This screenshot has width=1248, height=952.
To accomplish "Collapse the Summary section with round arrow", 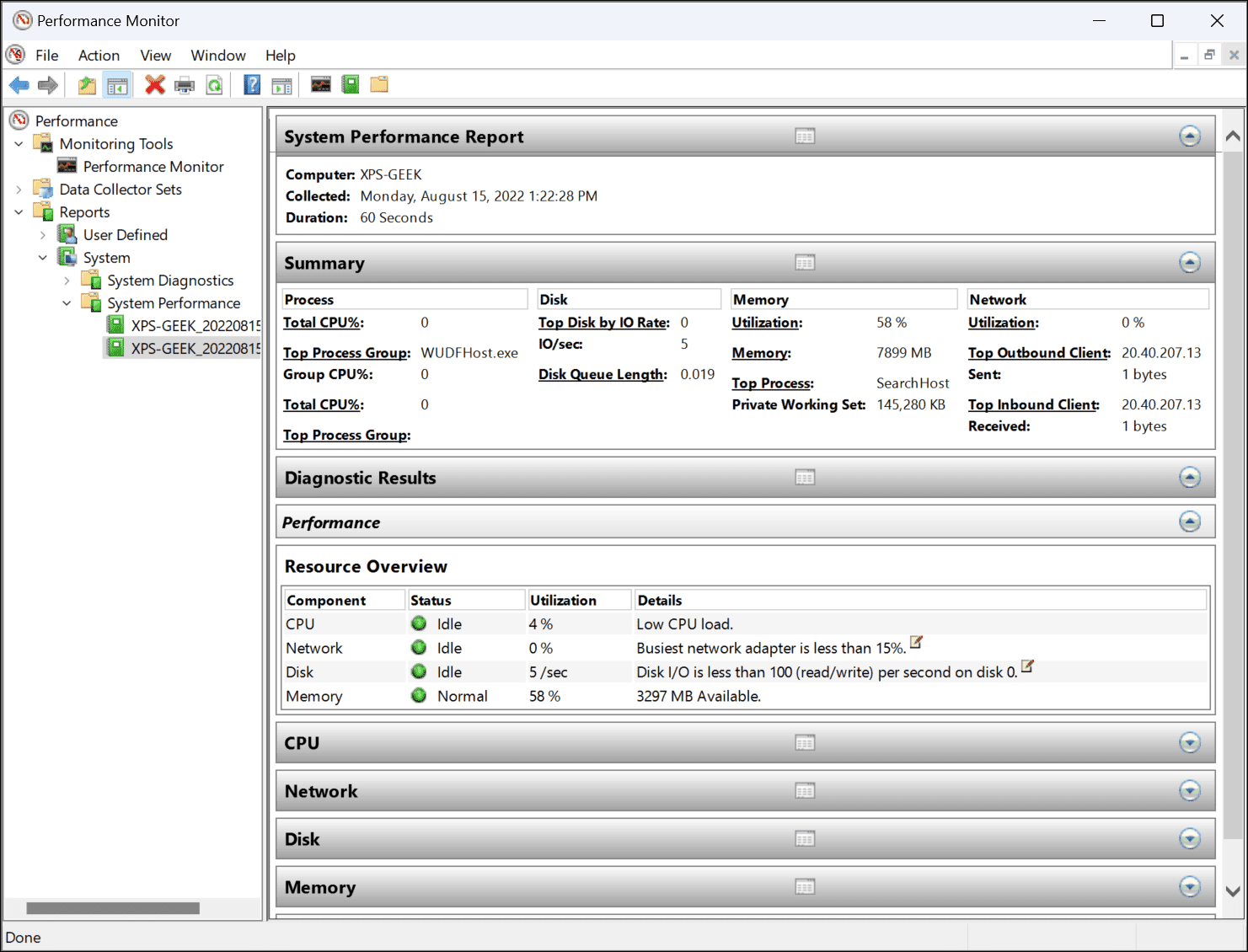I will pyautogui.click(x=1189, y=263).
